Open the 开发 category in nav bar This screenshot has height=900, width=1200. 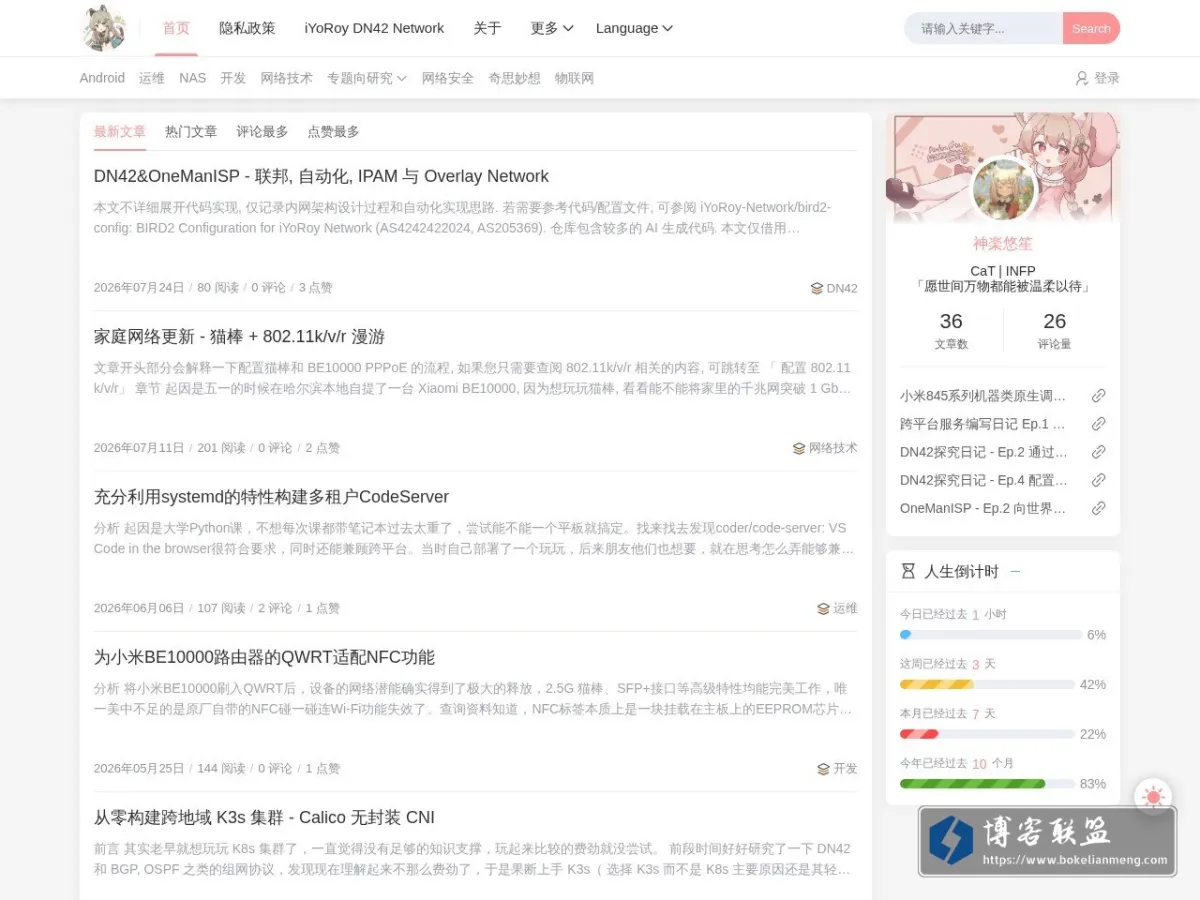click(x=233, y=78)
